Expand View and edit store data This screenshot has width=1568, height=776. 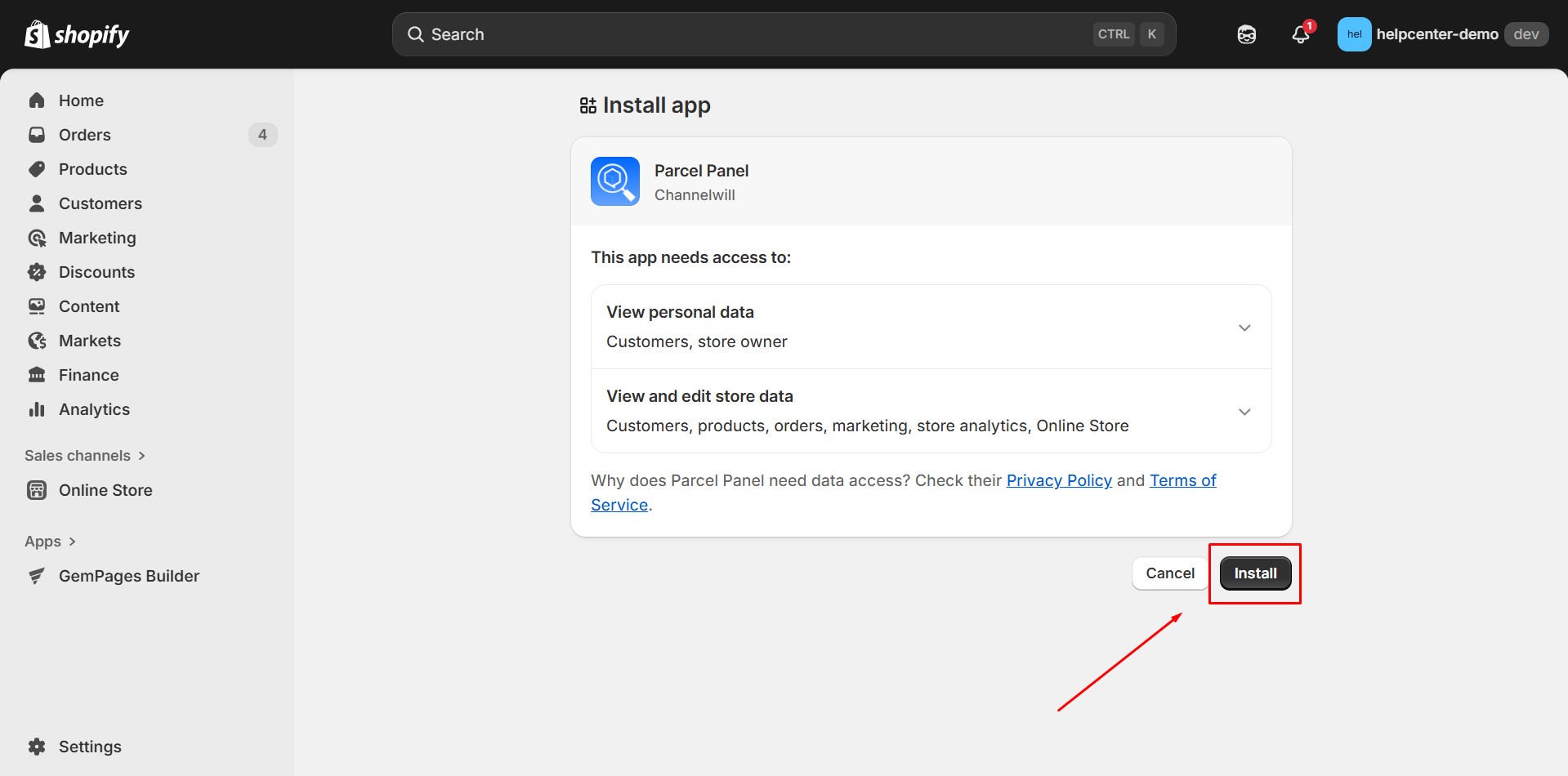click(x=1244, y=412)
